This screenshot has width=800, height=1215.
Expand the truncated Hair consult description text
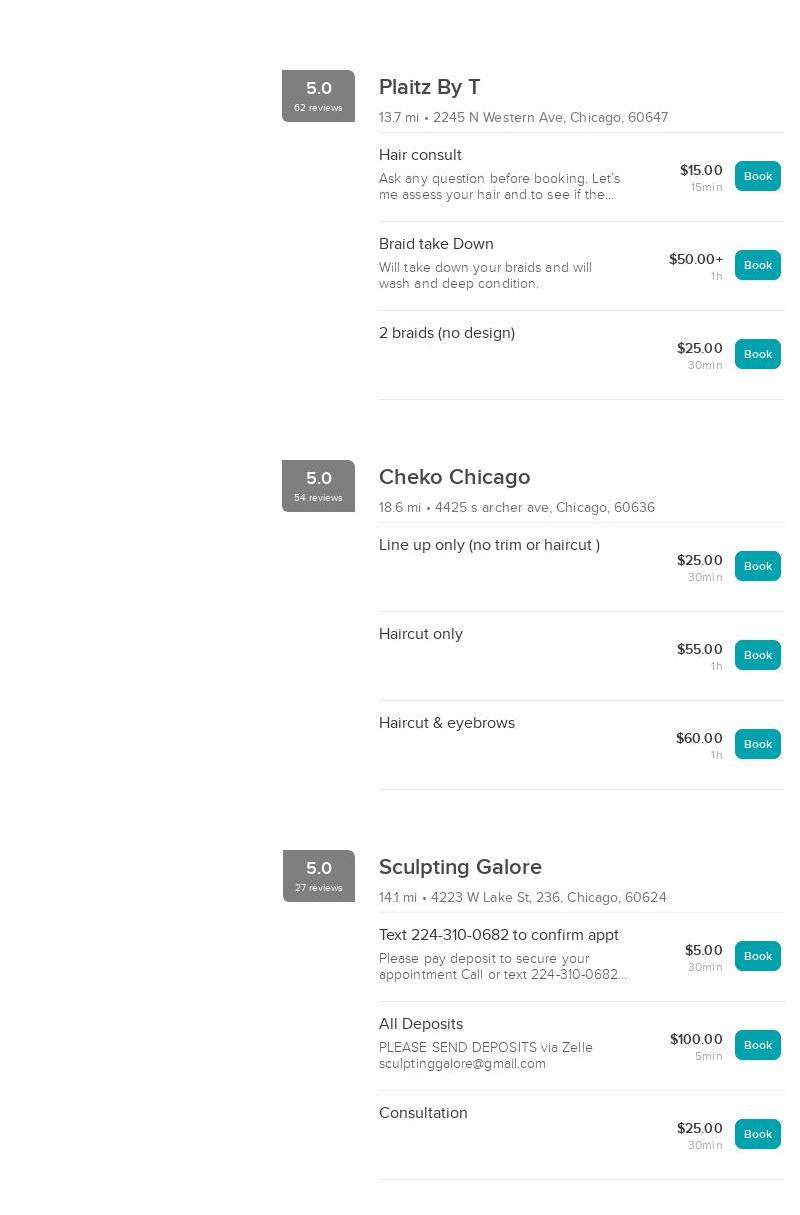(x=500, y=187)
